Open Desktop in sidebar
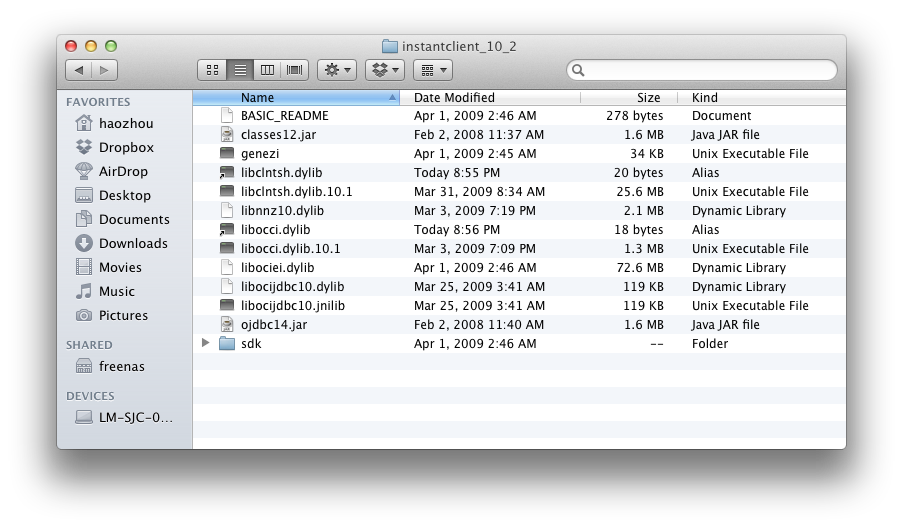The width and height of the screenshot is (903, 528). [x=125, y=196]
